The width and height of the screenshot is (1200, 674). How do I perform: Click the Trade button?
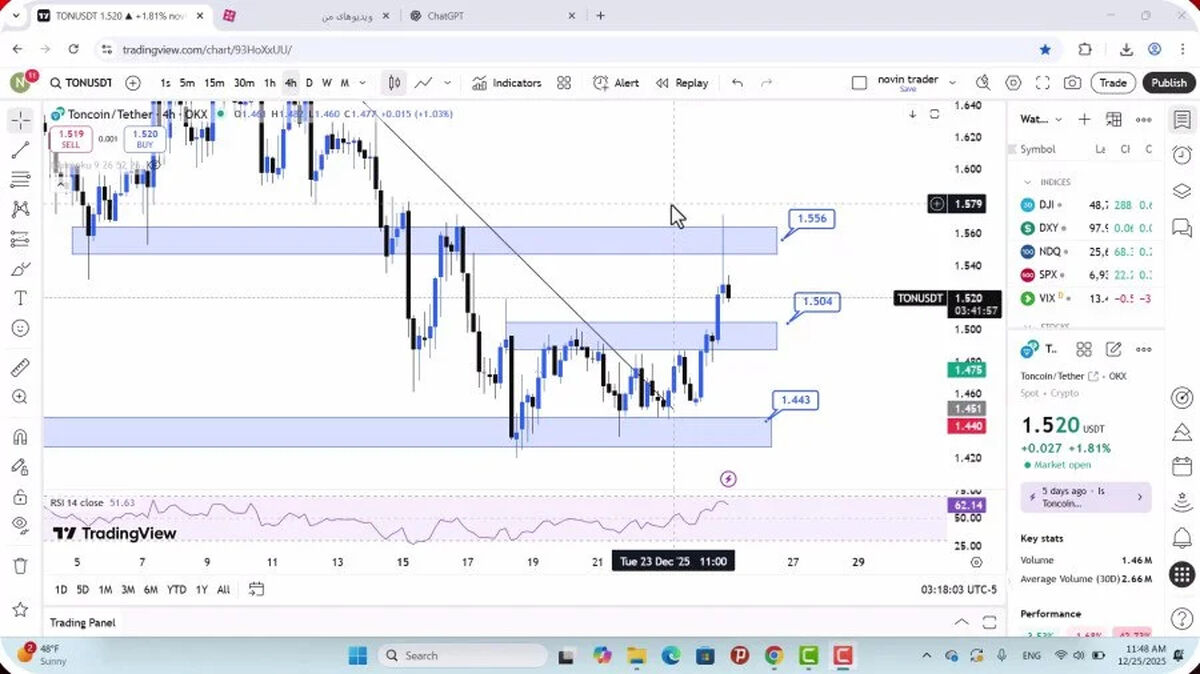coord(1113,83)
